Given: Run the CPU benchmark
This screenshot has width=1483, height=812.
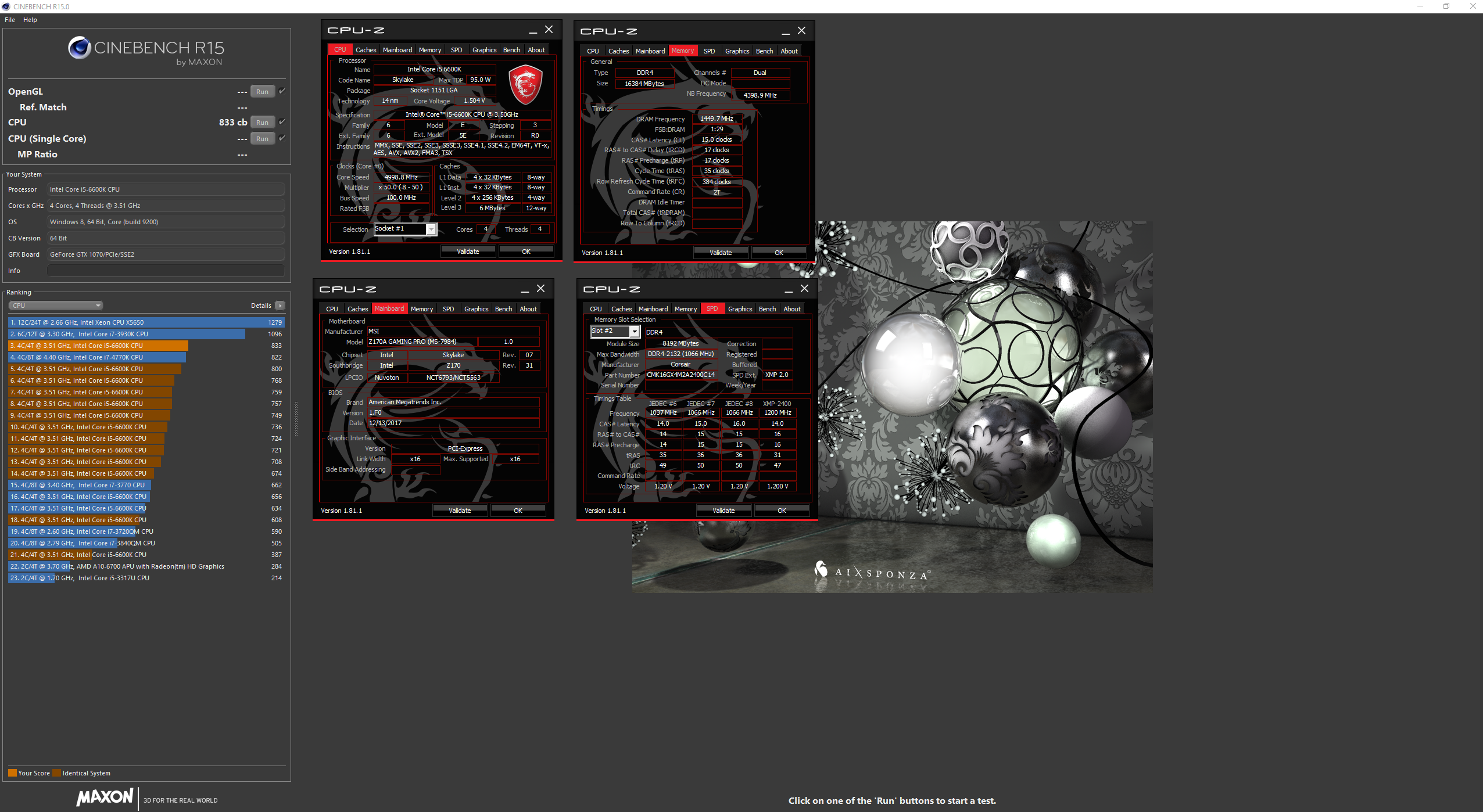Looking at the screenshot, I should [263, 123].
